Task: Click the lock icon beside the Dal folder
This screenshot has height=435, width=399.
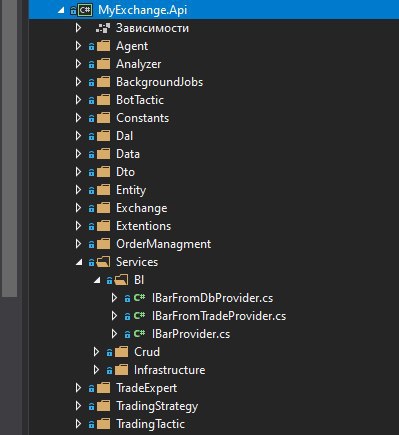Action: pos(91,137)
